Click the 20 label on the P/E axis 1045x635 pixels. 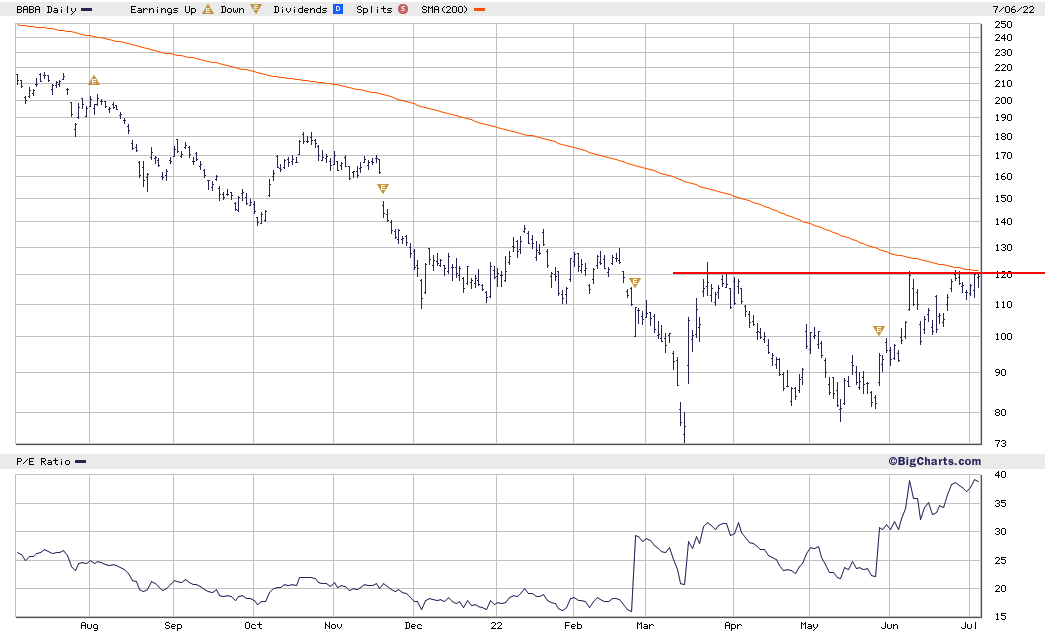pos(1000,588)
